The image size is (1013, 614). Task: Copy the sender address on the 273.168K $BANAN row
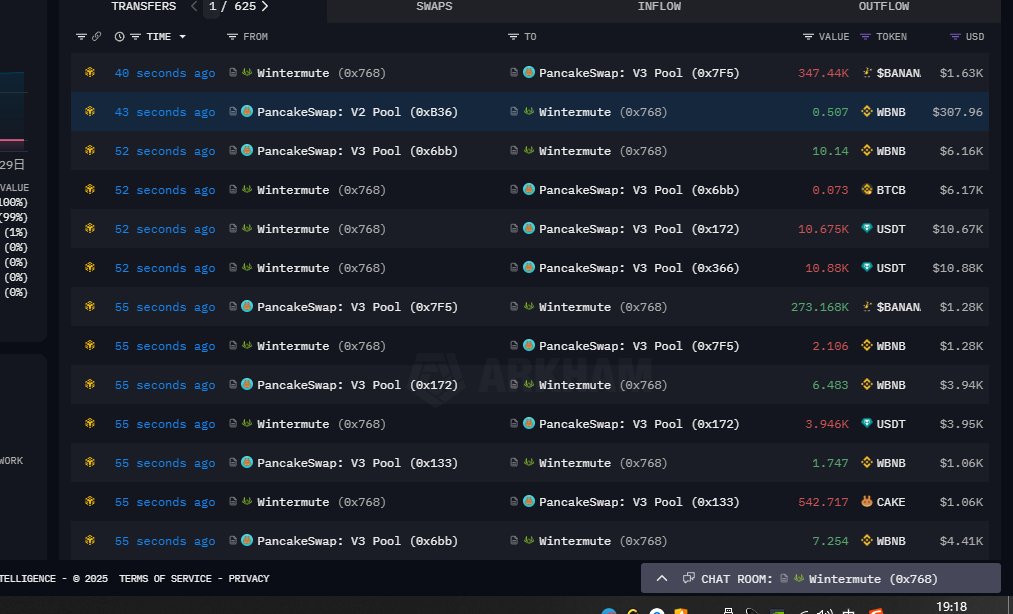[x=233, y=306]
